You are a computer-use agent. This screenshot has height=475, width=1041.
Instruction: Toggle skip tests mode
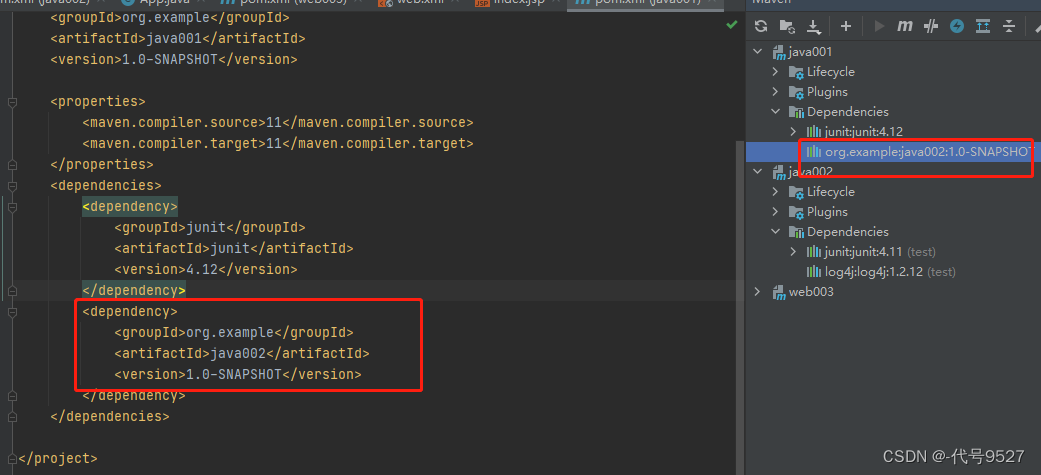pyautogui.click(x=957, y=27)
